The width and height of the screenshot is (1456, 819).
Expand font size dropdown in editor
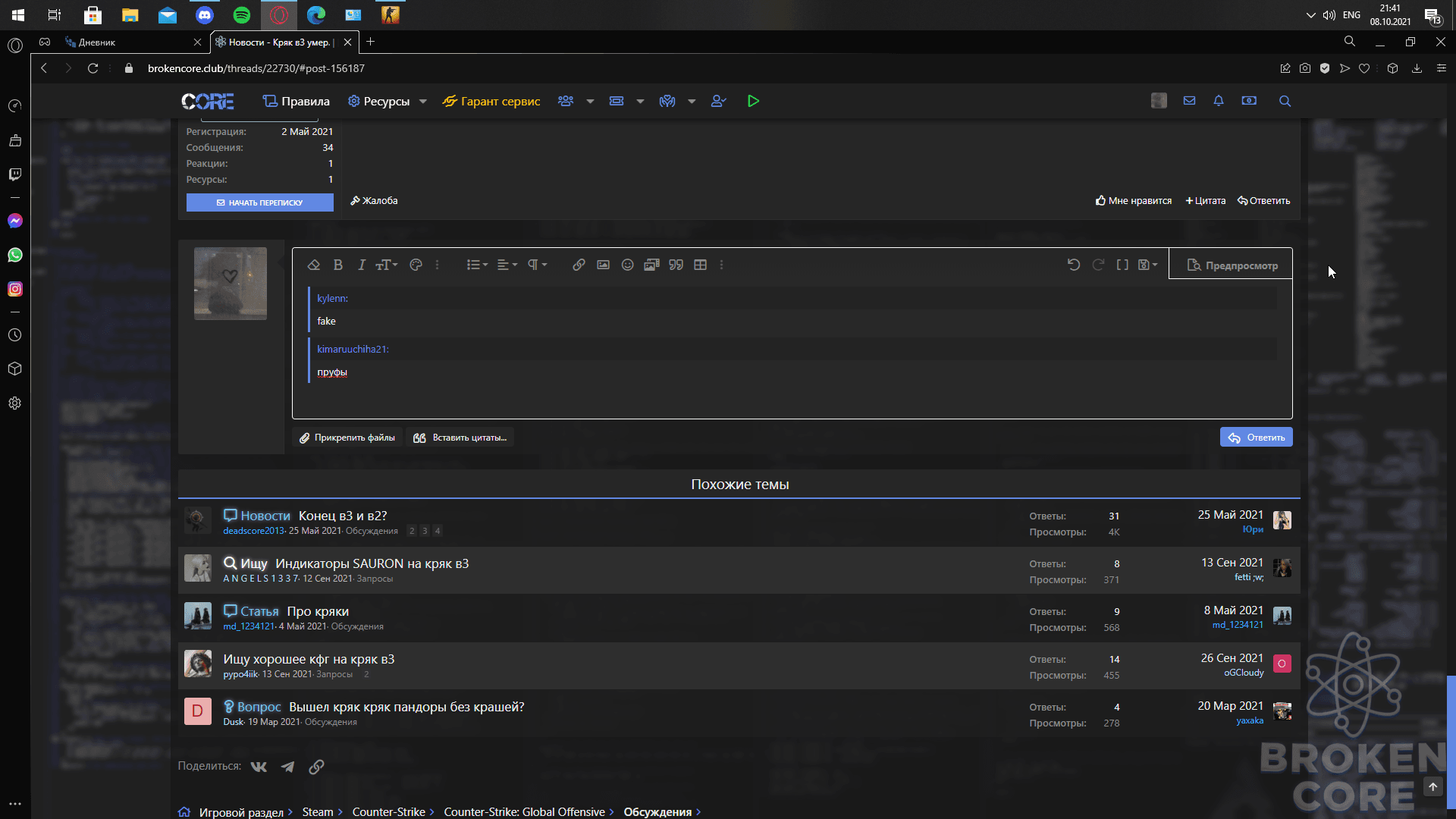tap(387, 265)
